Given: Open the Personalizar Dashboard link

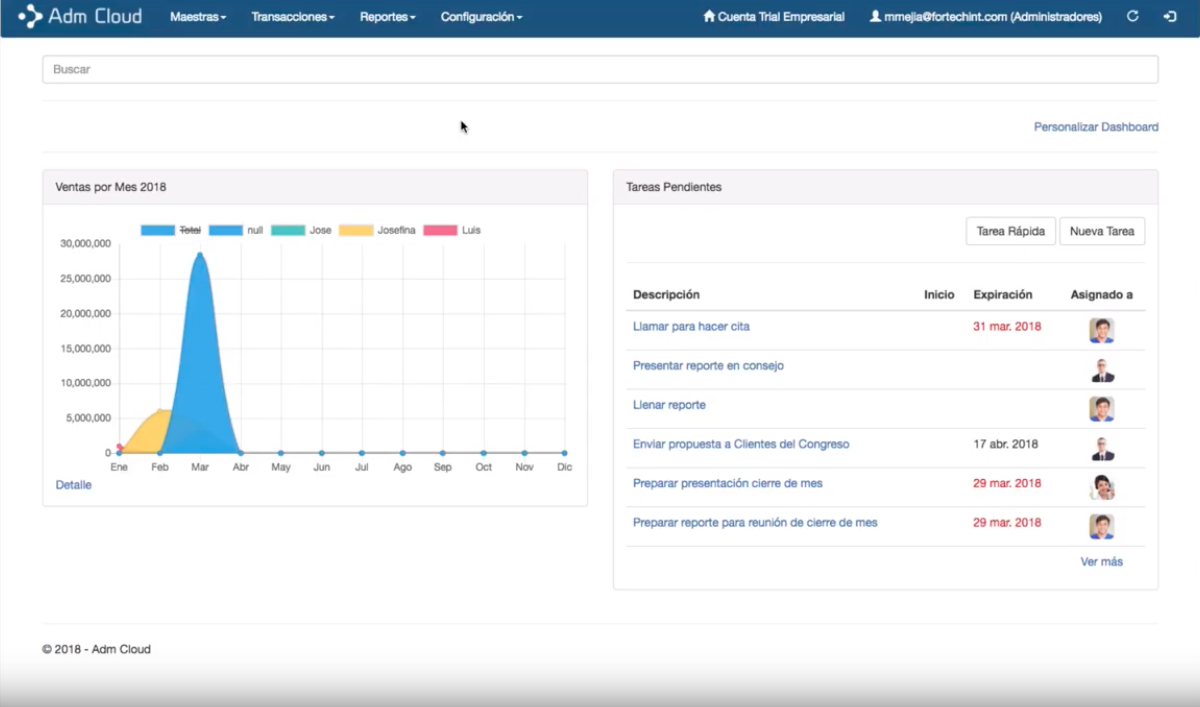Looking at the screenshot, I should (x=1095, y=127).
